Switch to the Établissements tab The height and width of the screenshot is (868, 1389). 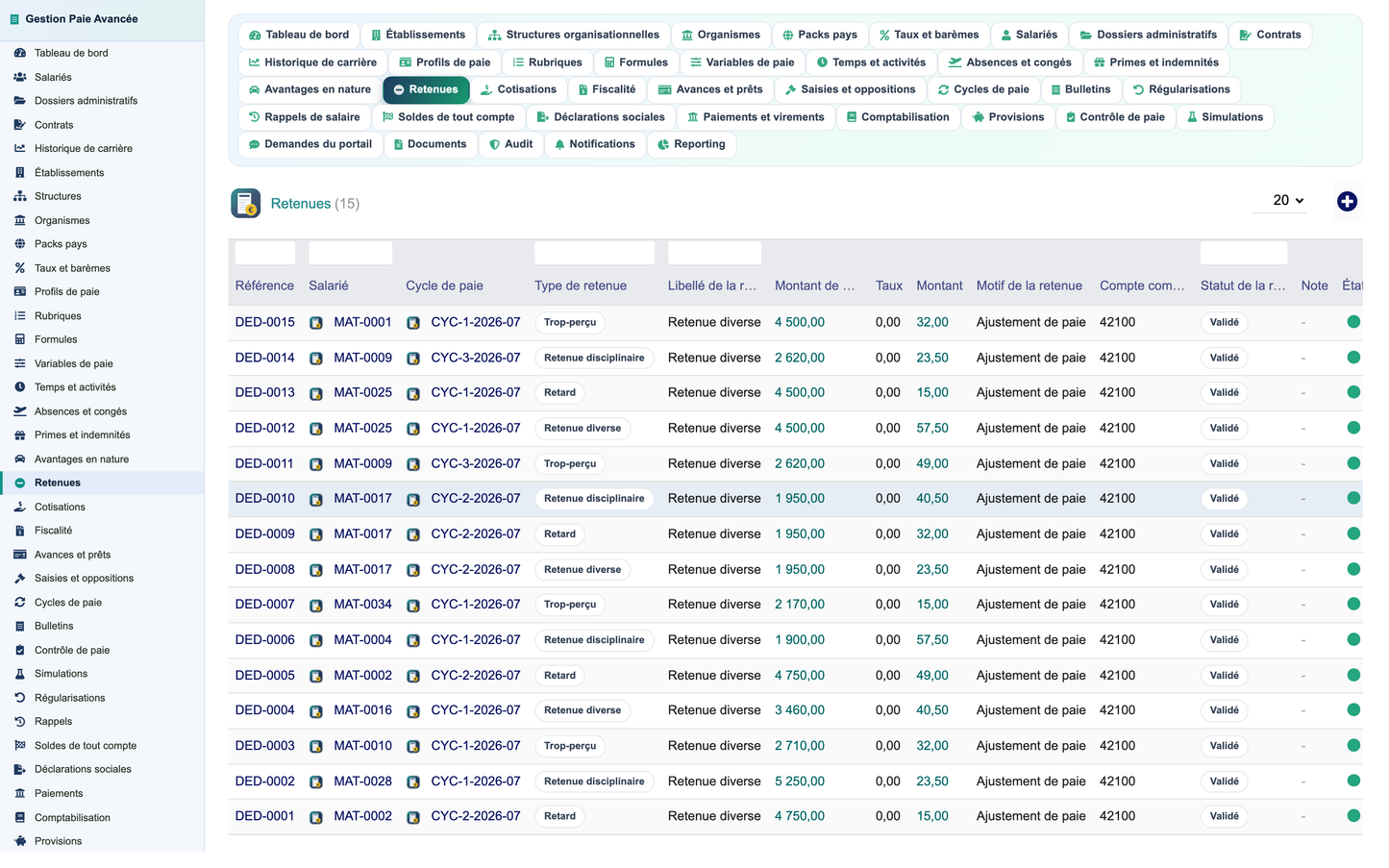point(417,35)
